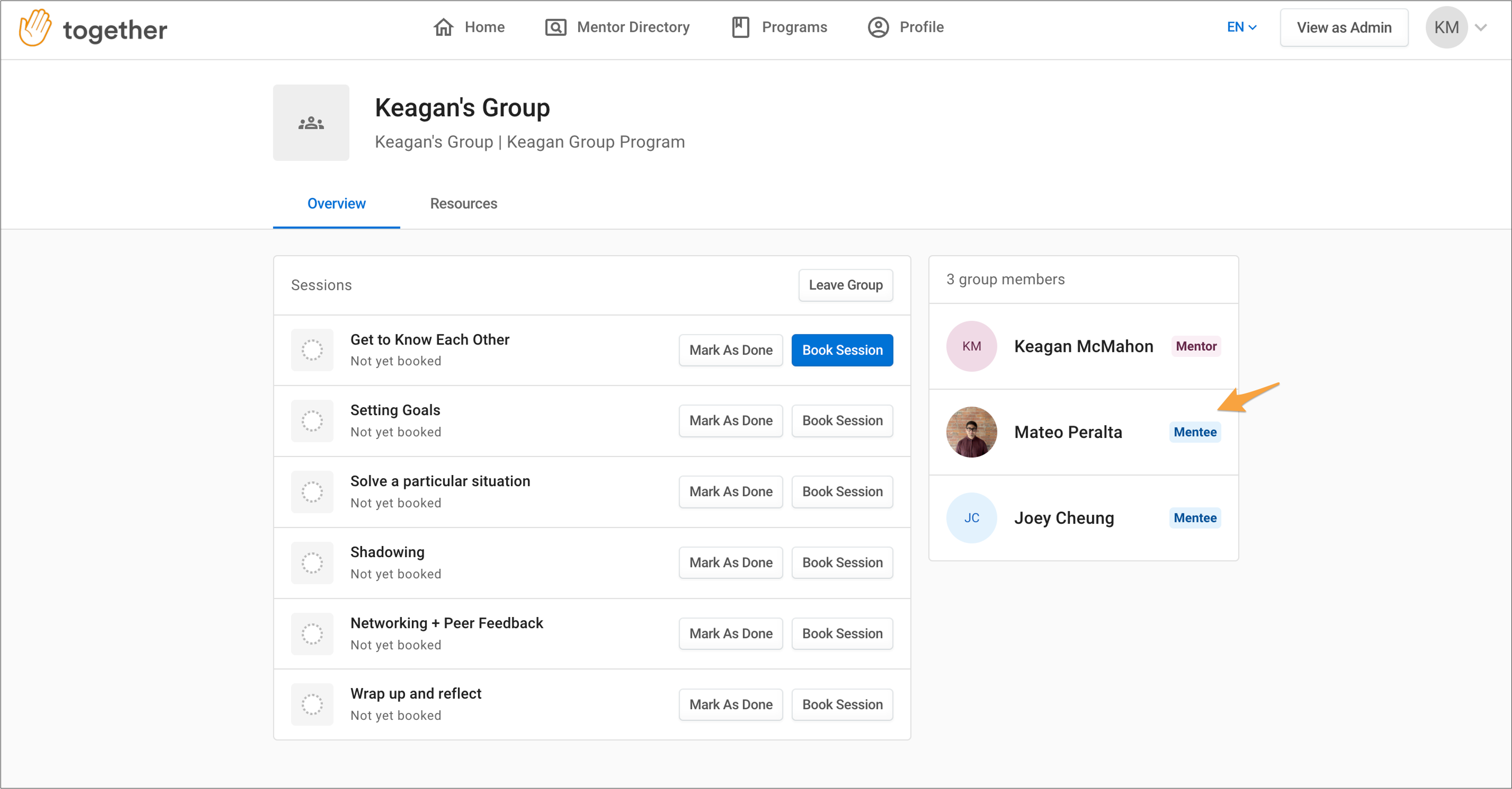
Task: Mark Networking + Peer Feedback as done
Action: pyautogui.click(x=731, y=634)
